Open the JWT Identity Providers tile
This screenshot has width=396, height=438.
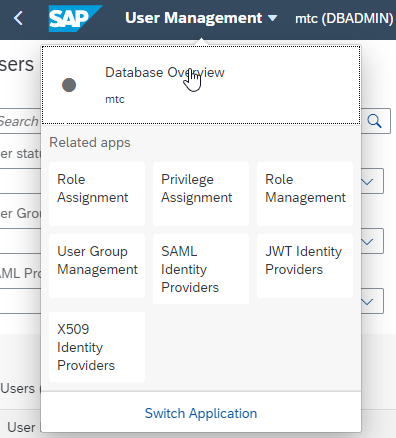(x=305, y=266)
